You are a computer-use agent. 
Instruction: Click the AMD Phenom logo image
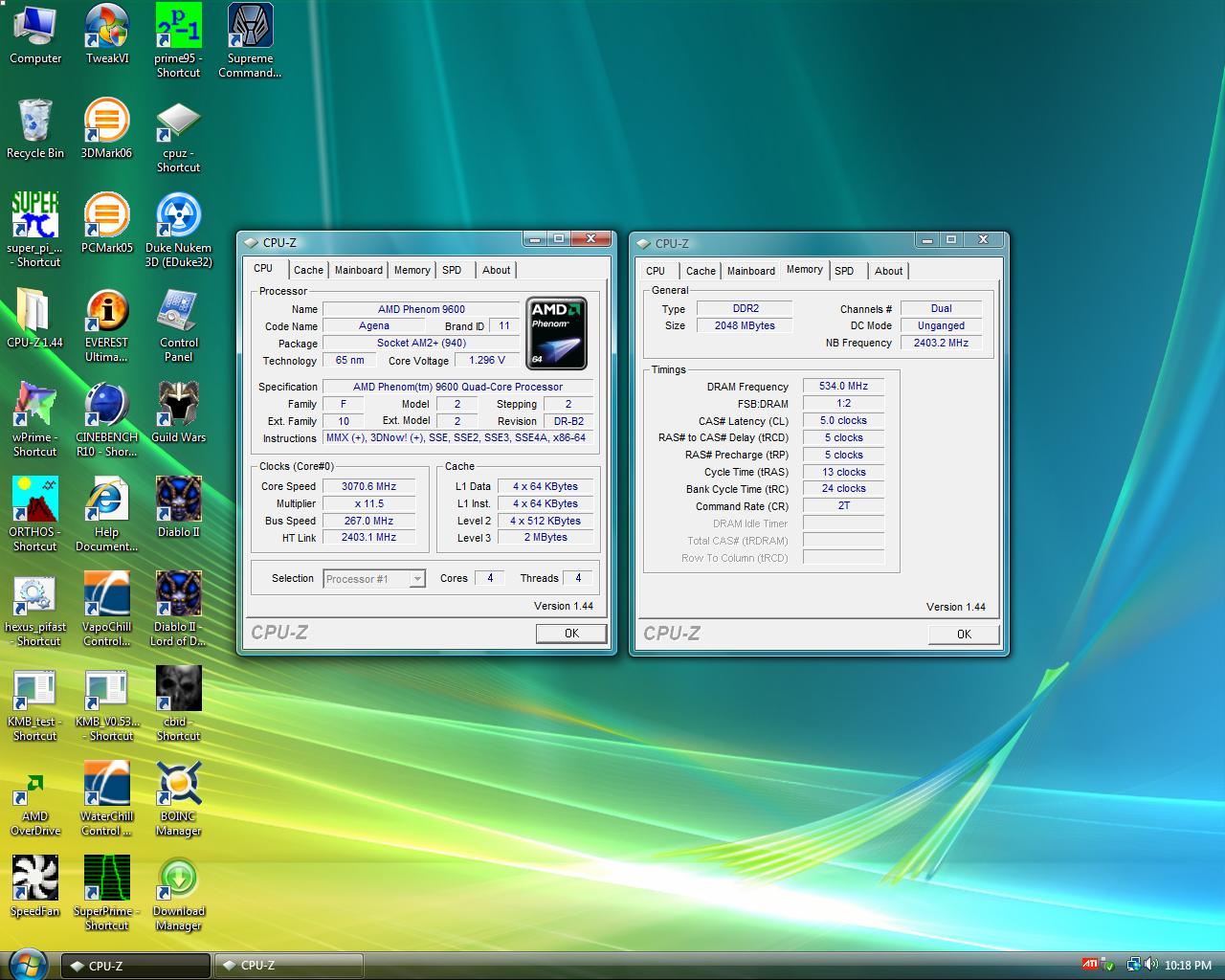pyautogui.click(x=557, y=333)
